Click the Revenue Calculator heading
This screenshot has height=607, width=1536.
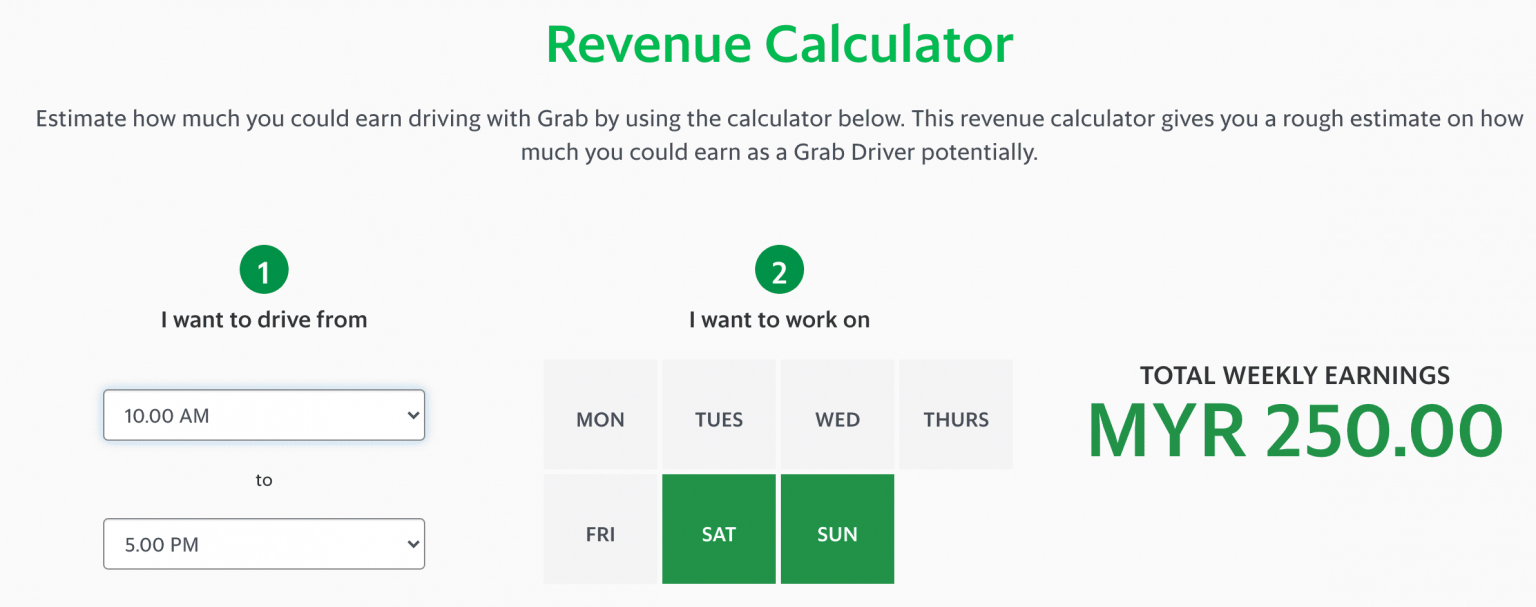point(779,44)
